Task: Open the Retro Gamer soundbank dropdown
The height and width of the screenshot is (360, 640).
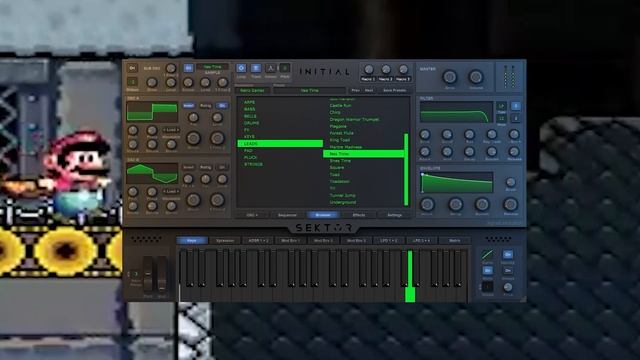Action: coord(252,91)
